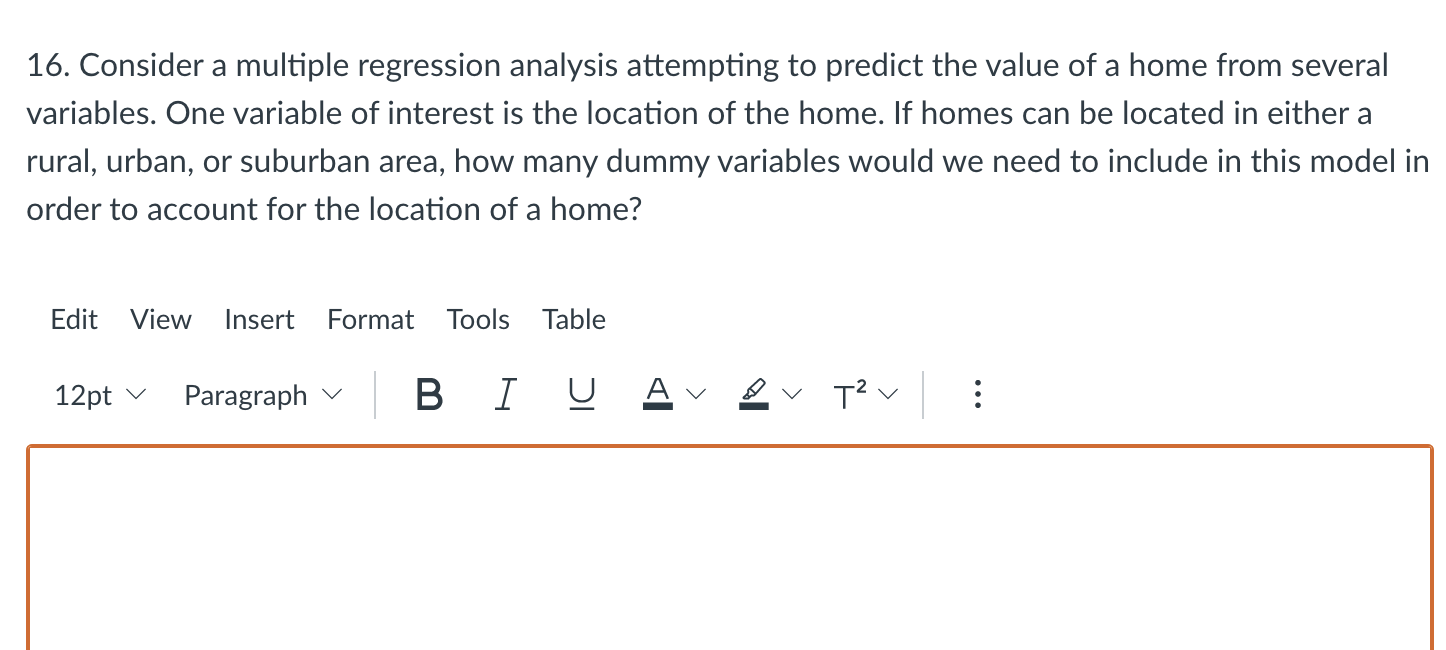
Task: Open the Tools menu
Action: tap(478, 319)
